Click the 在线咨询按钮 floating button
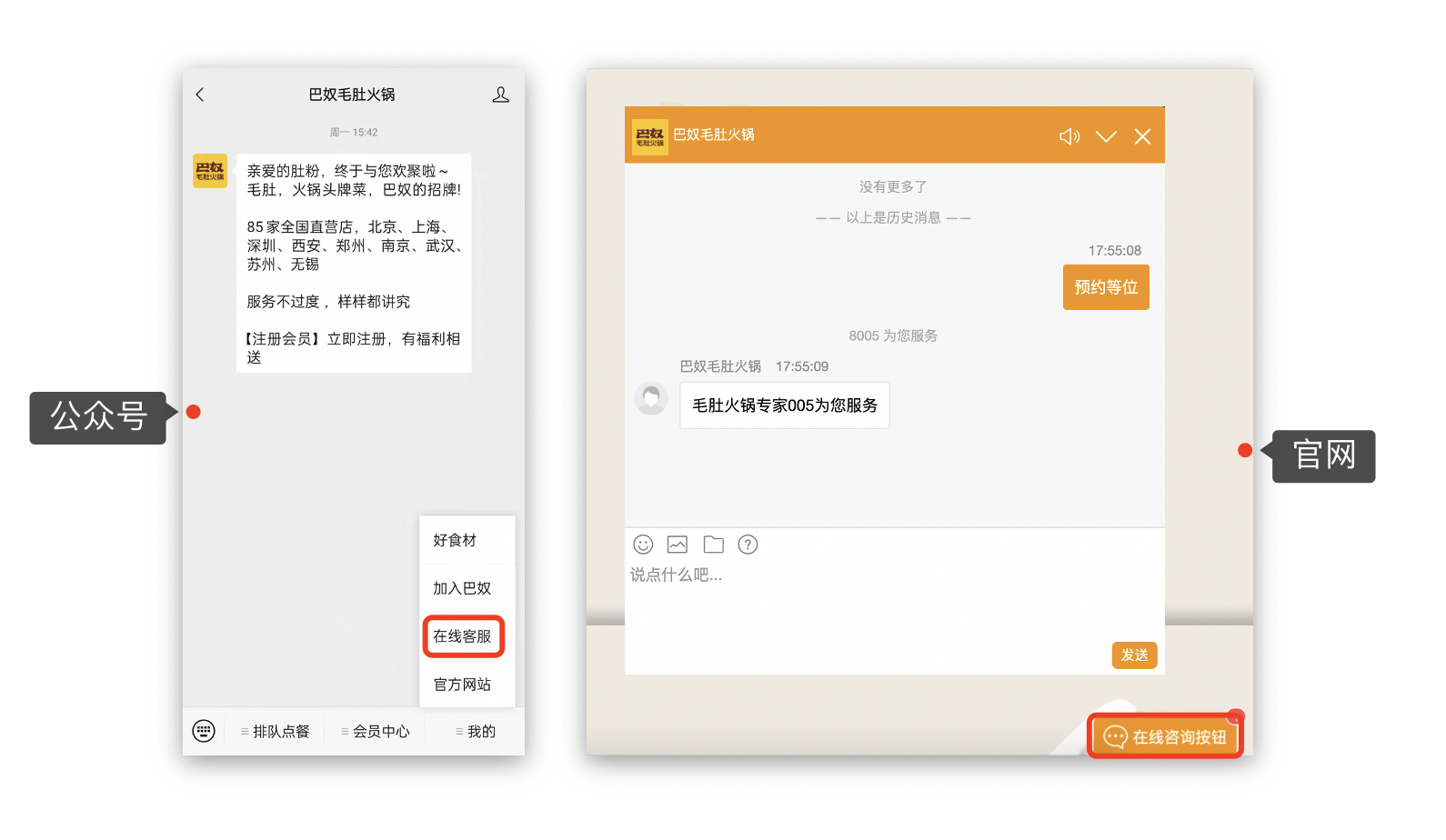Viewport: 1446px width, 840px height. pyautogui.click(x=1166, y=736)
